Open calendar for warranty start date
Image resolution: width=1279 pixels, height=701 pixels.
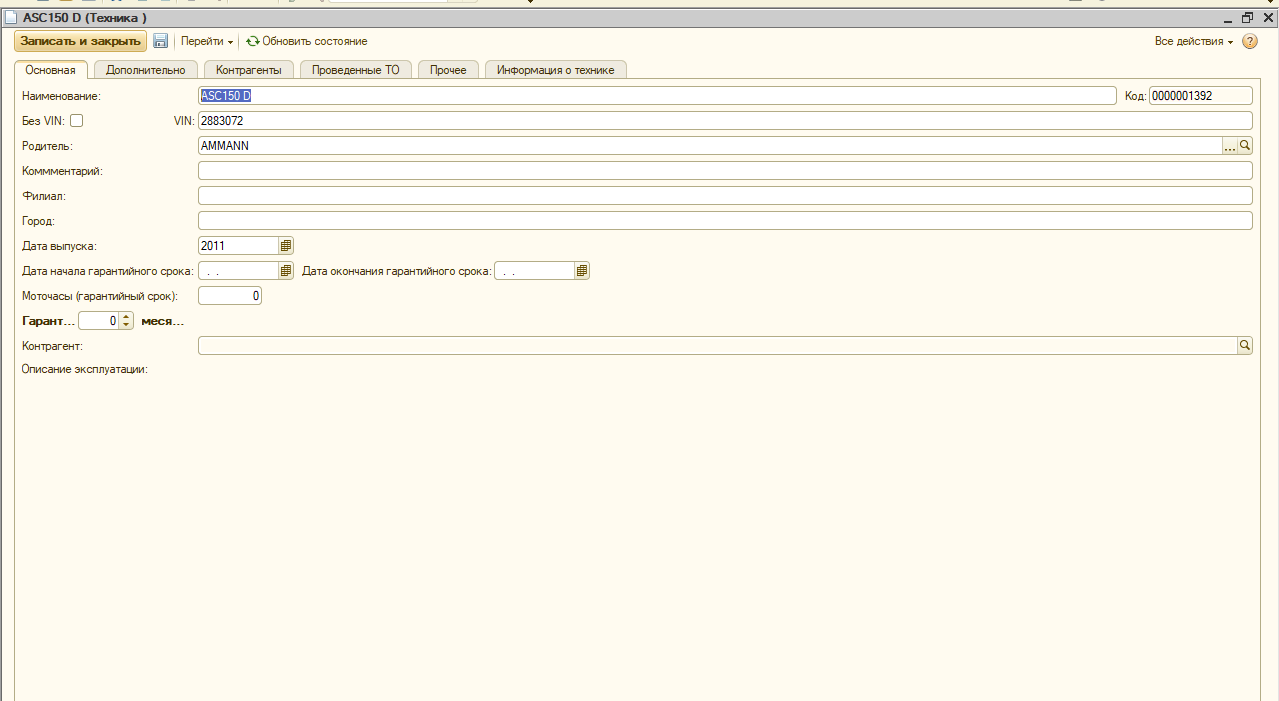[286, 271]
